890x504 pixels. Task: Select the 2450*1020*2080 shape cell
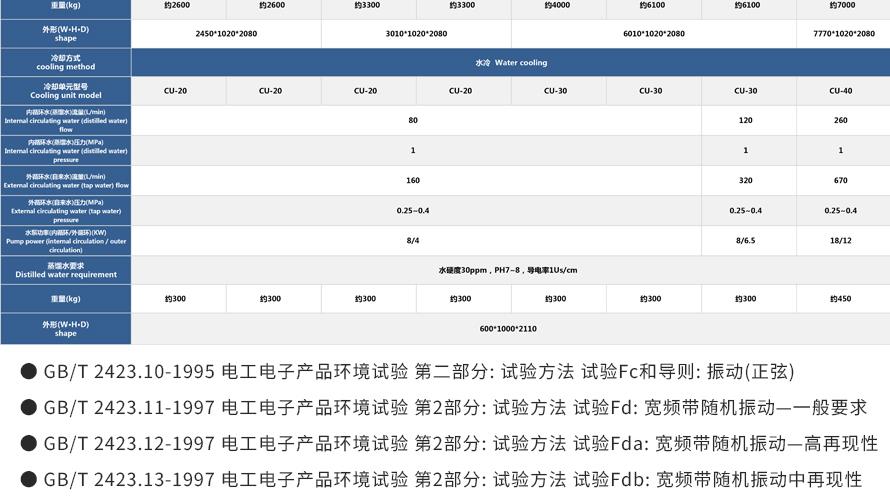[226, 33]
